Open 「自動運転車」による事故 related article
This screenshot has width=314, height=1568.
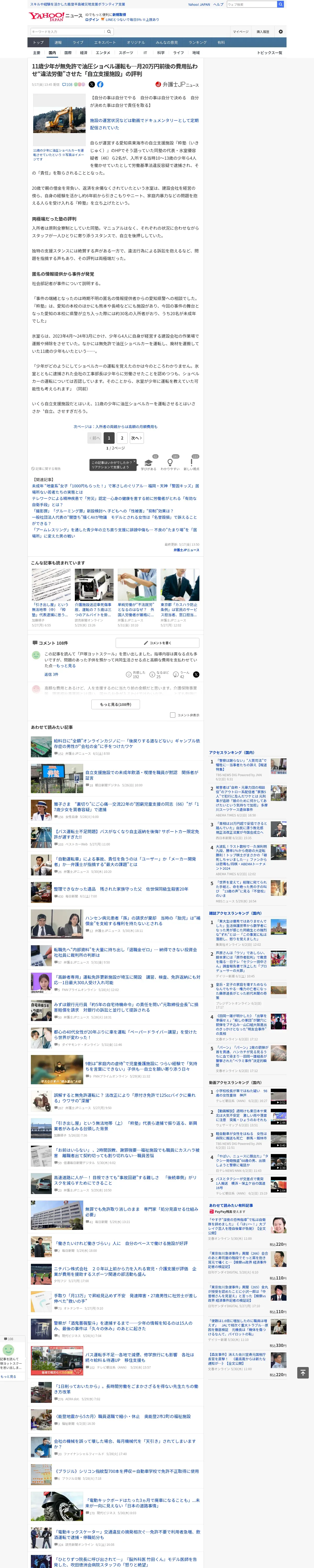point(125,861)
